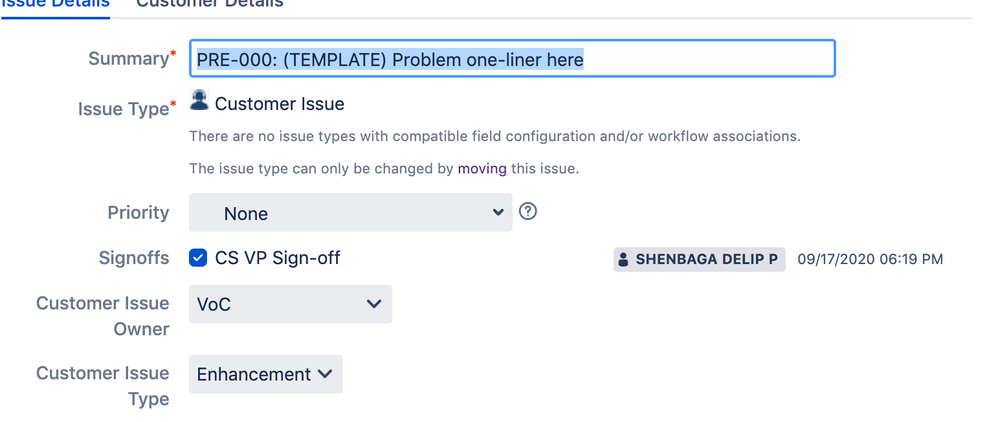The height and width of the screenshot is (422, 998).
Task: Click the Customer Issue headset icon
Action: coord(199,100)
